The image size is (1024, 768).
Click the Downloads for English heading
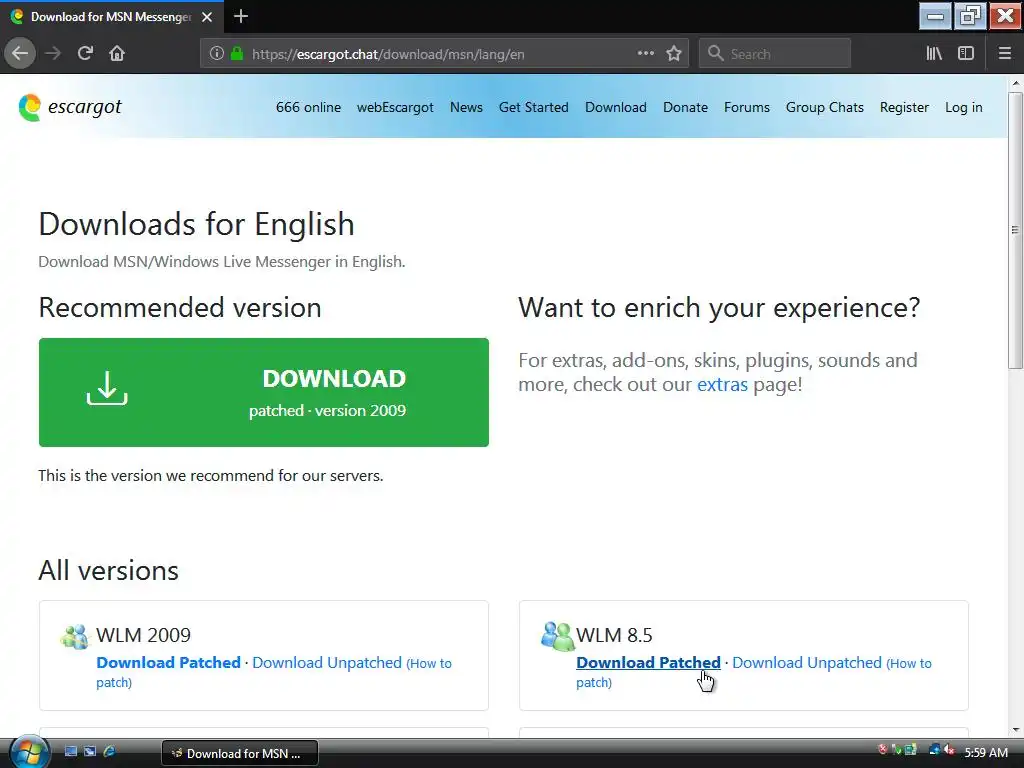[197, 224]
